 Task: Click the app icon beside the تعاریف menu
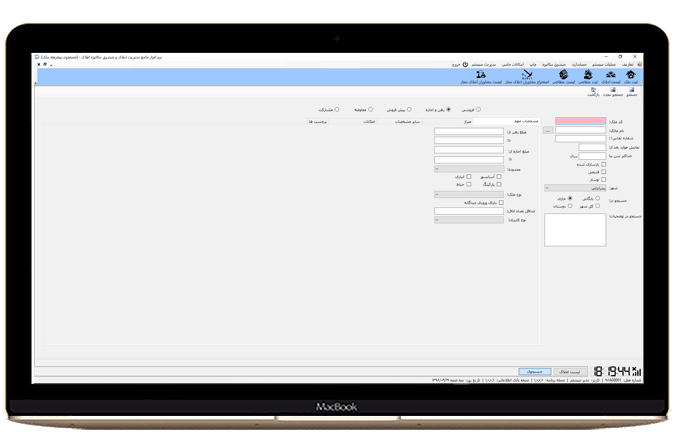640,65
